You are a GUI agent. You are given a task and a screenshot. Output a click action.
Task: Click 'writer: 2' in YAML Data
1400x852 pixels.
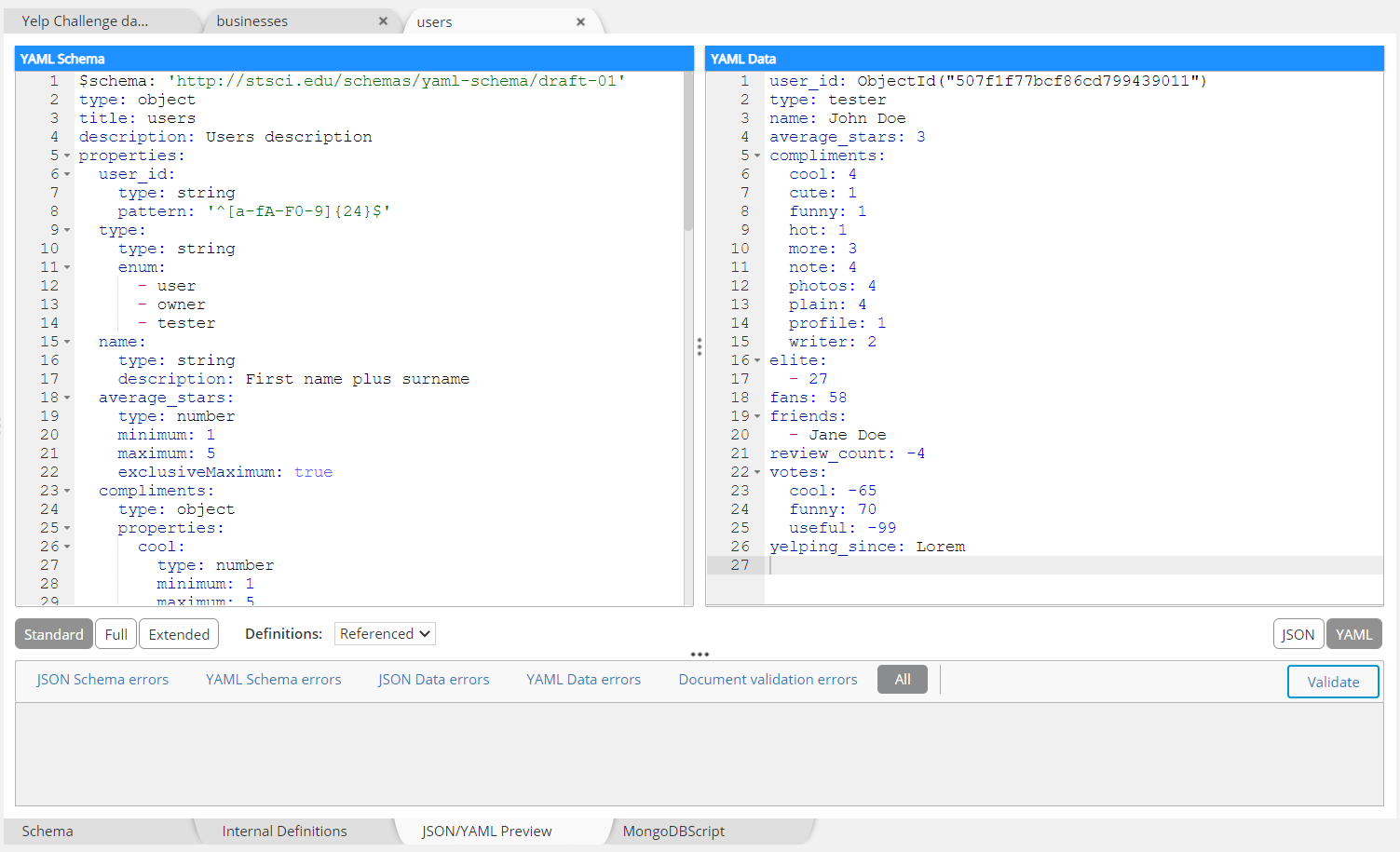click(833, 342)
